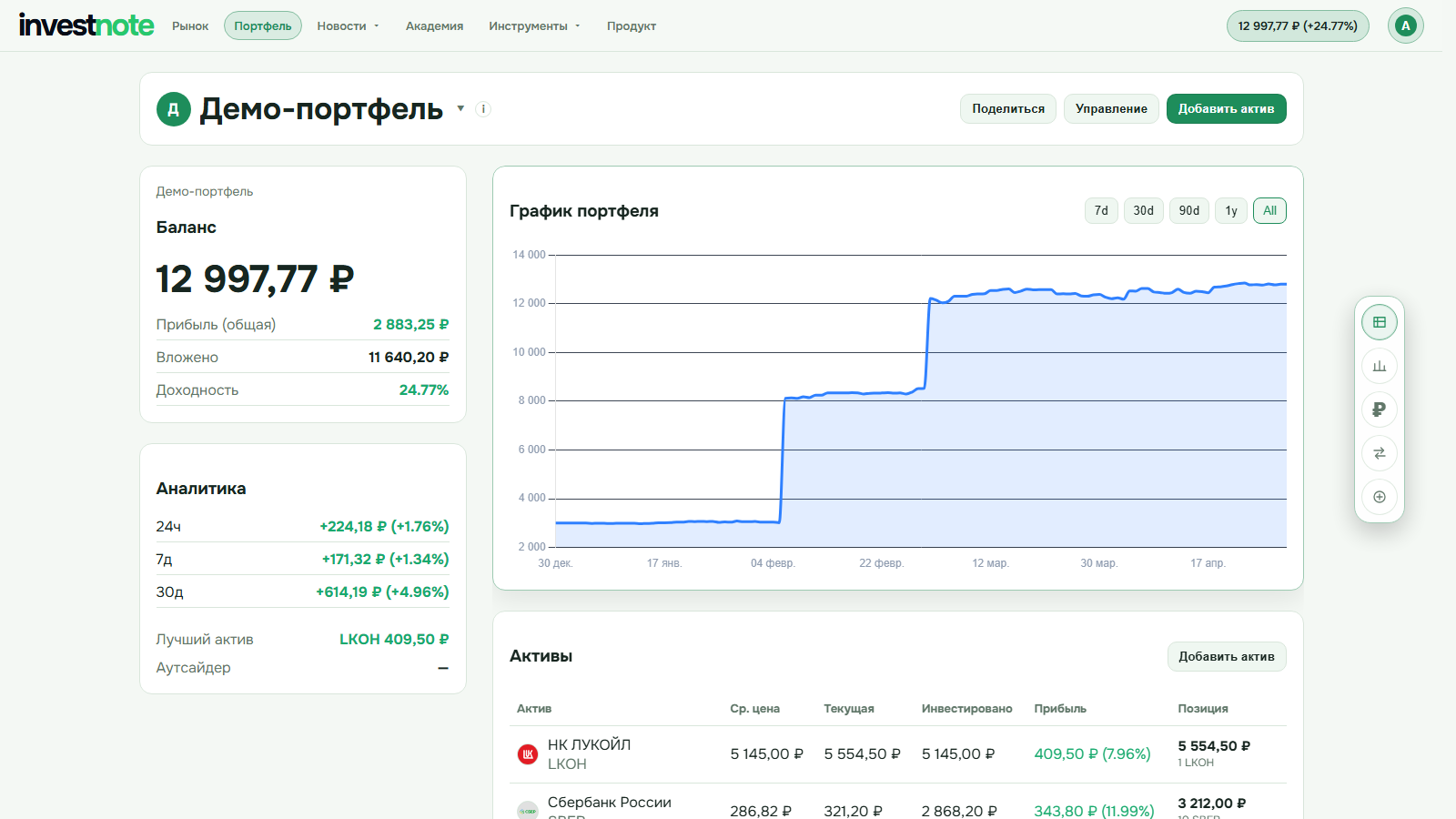Viewport: 1456px width, 819px height.
Task: Open the Продукт menu item
Action: [x=632, y=26]
